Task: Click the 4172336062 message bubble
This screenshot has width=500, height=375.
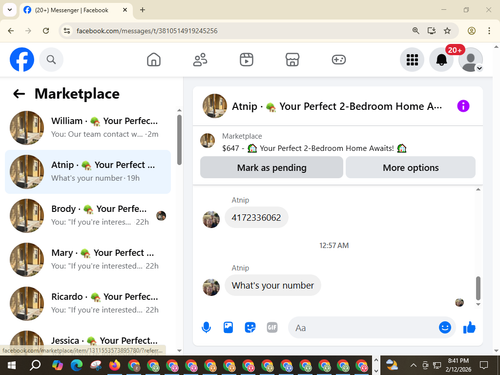Action: pos(256,218)
